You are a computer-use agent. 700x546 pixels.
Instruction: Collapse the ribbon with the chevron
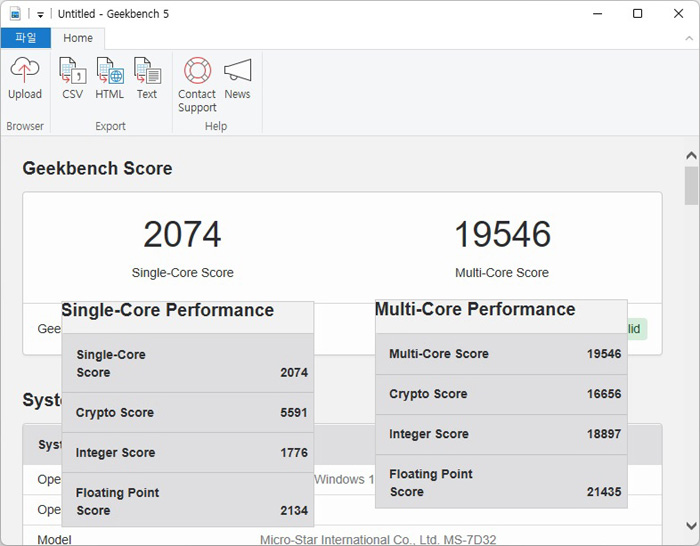[689, 38]
